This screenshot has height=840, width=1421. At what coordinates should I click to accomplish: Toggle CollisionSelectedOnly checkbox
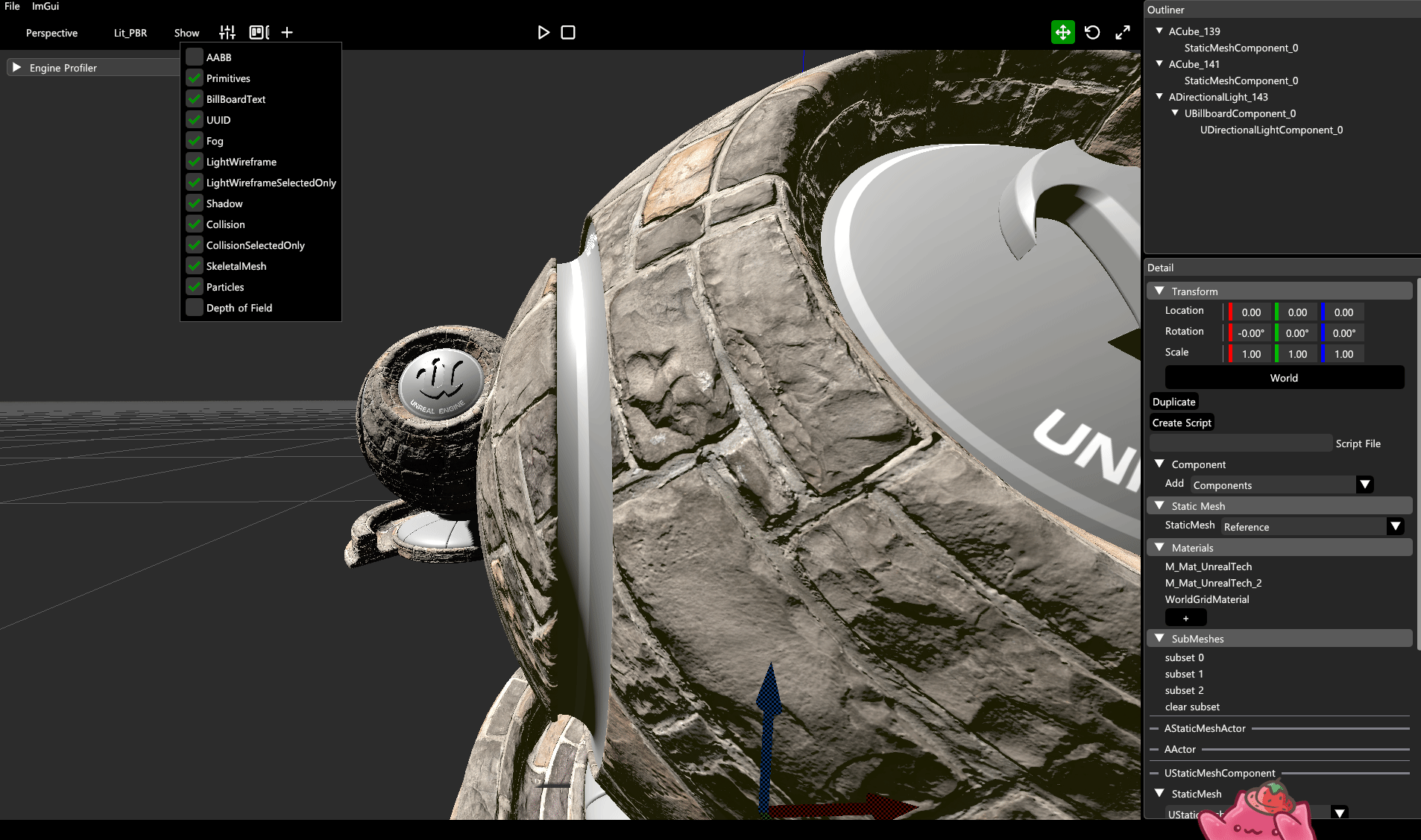click(195, 244)
